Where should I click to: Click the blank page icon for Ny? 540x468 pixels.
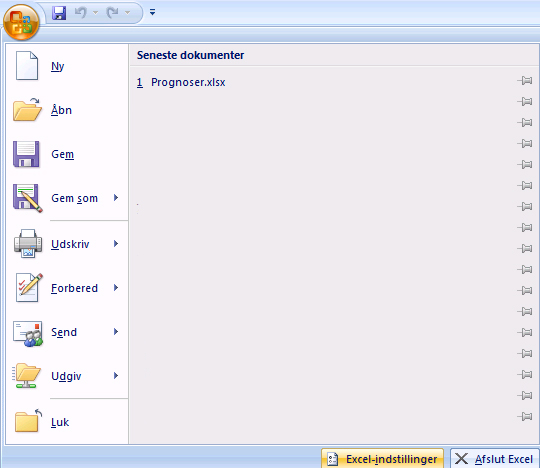point(27,65)
